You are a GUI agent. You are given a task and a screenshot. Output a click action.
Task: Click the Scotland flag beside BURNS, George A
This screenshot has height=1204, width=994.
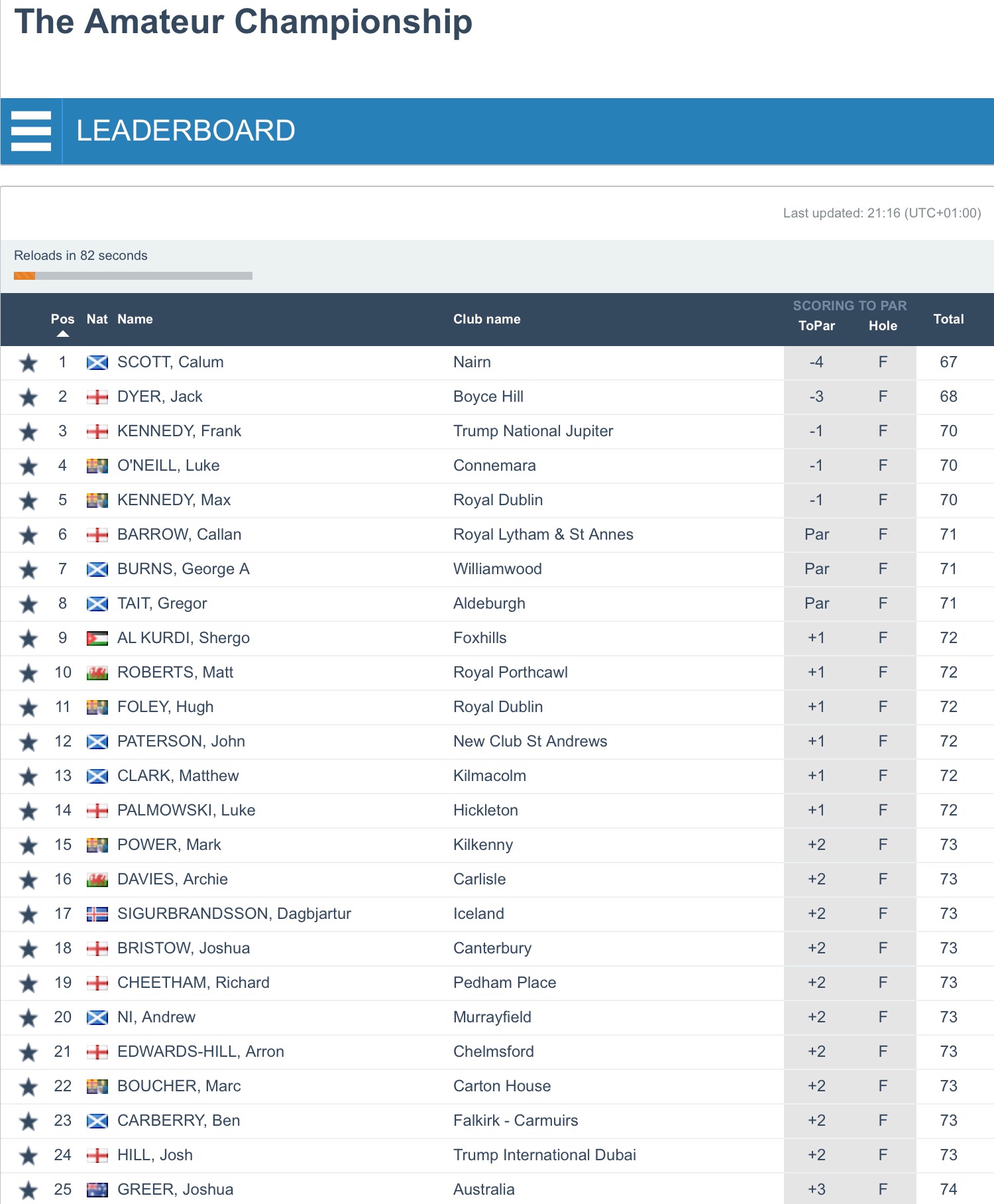[x=97, y=570]
